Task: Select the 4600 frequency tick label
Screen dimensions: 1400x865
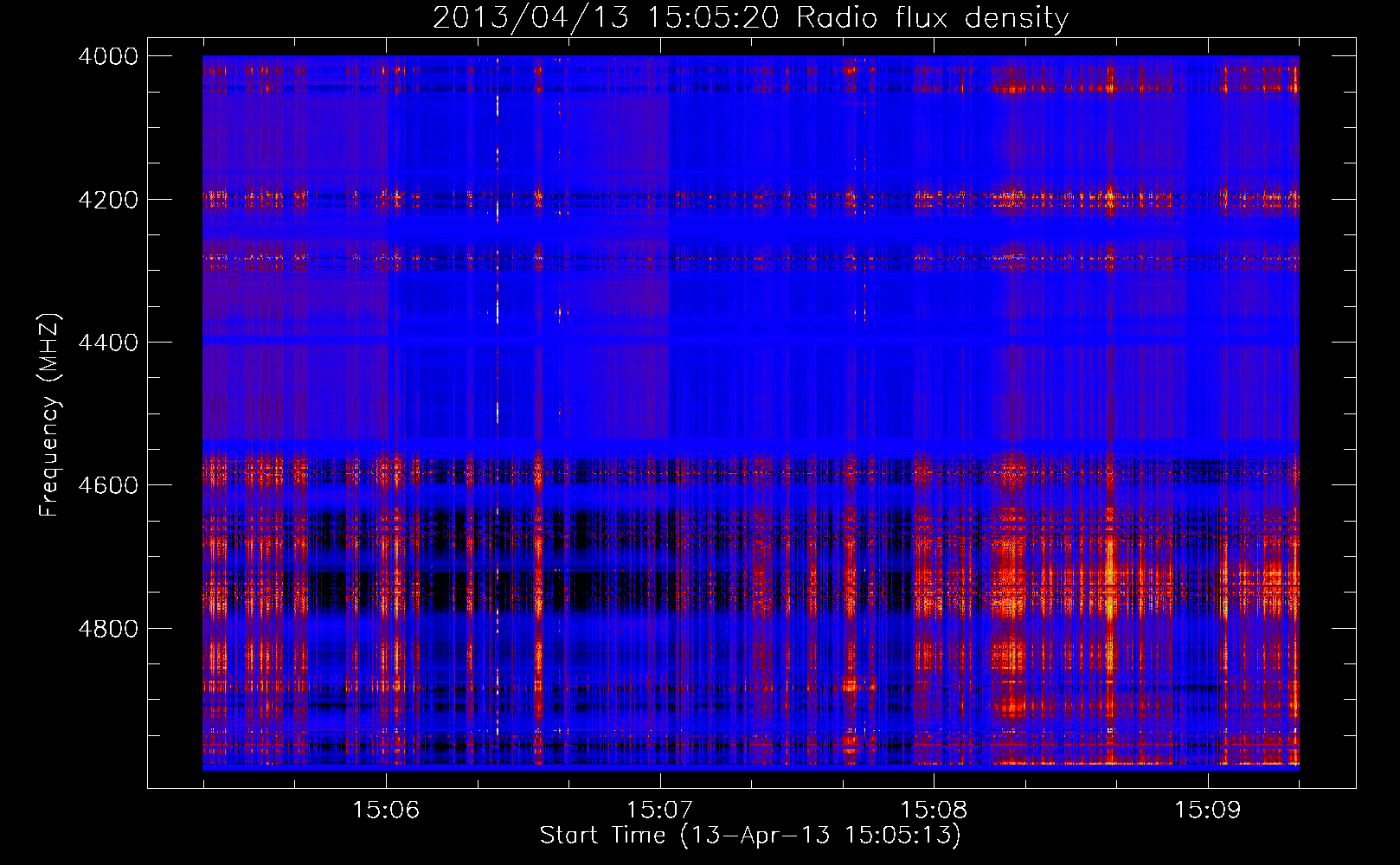Action: [108, 485]
